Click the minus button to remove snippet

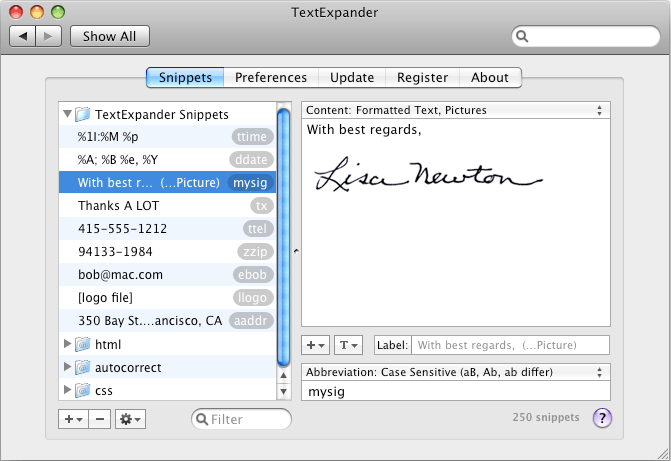(x=100, y=419)
